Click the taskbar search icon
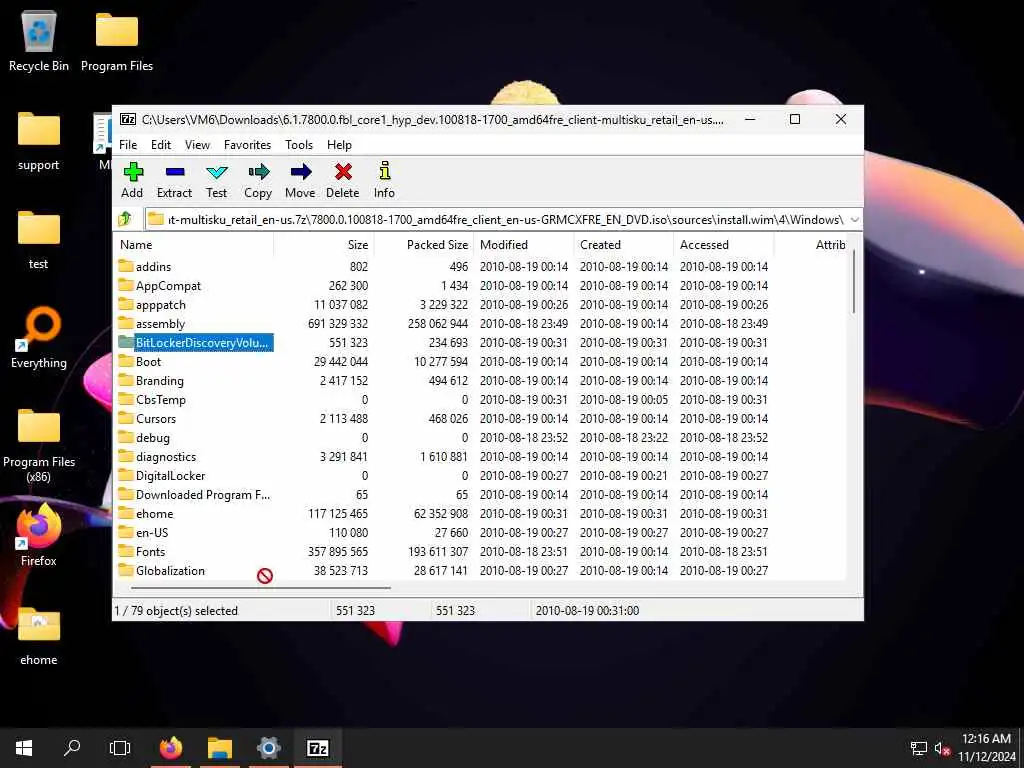 click(x=72, y=748)
